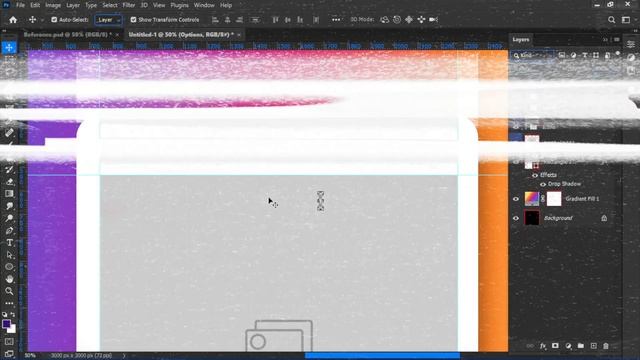Swap foreground and background colors
The height and width of the screenshot is (360, 640).
13,314
